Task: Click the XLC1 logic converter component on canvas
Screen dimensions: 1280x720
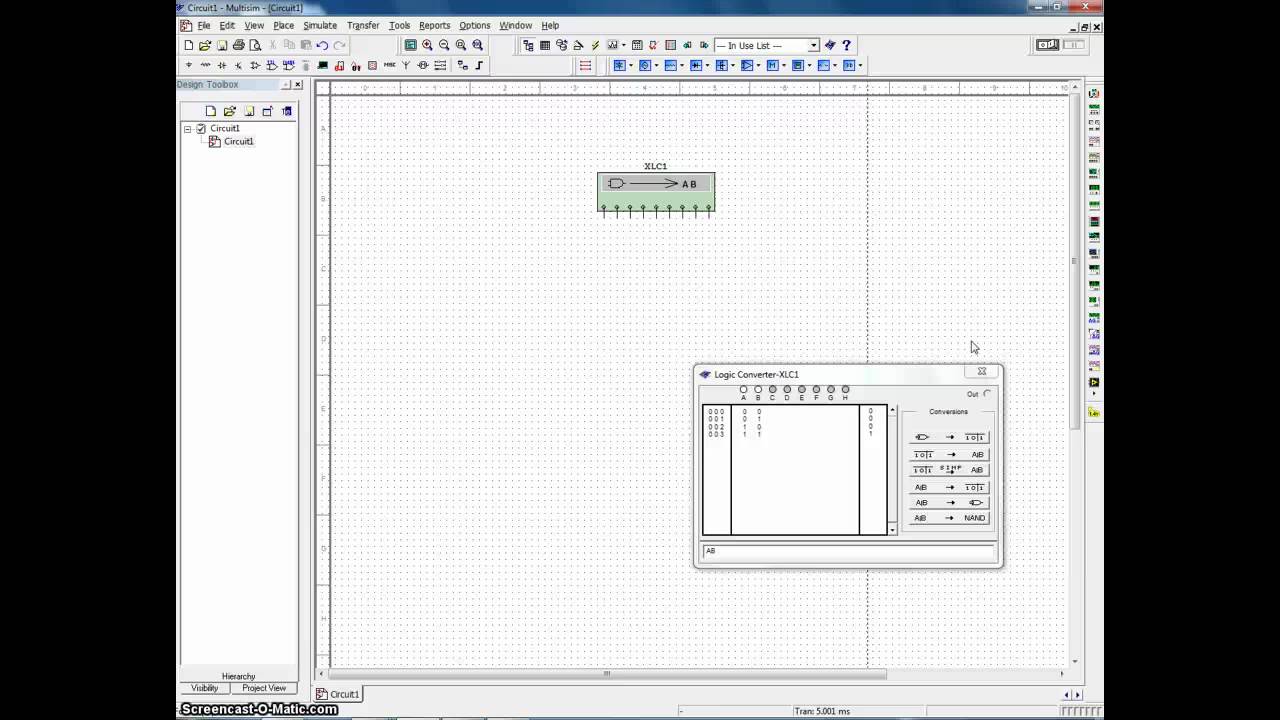Action: pyautogui.click(x=656, y=191)
